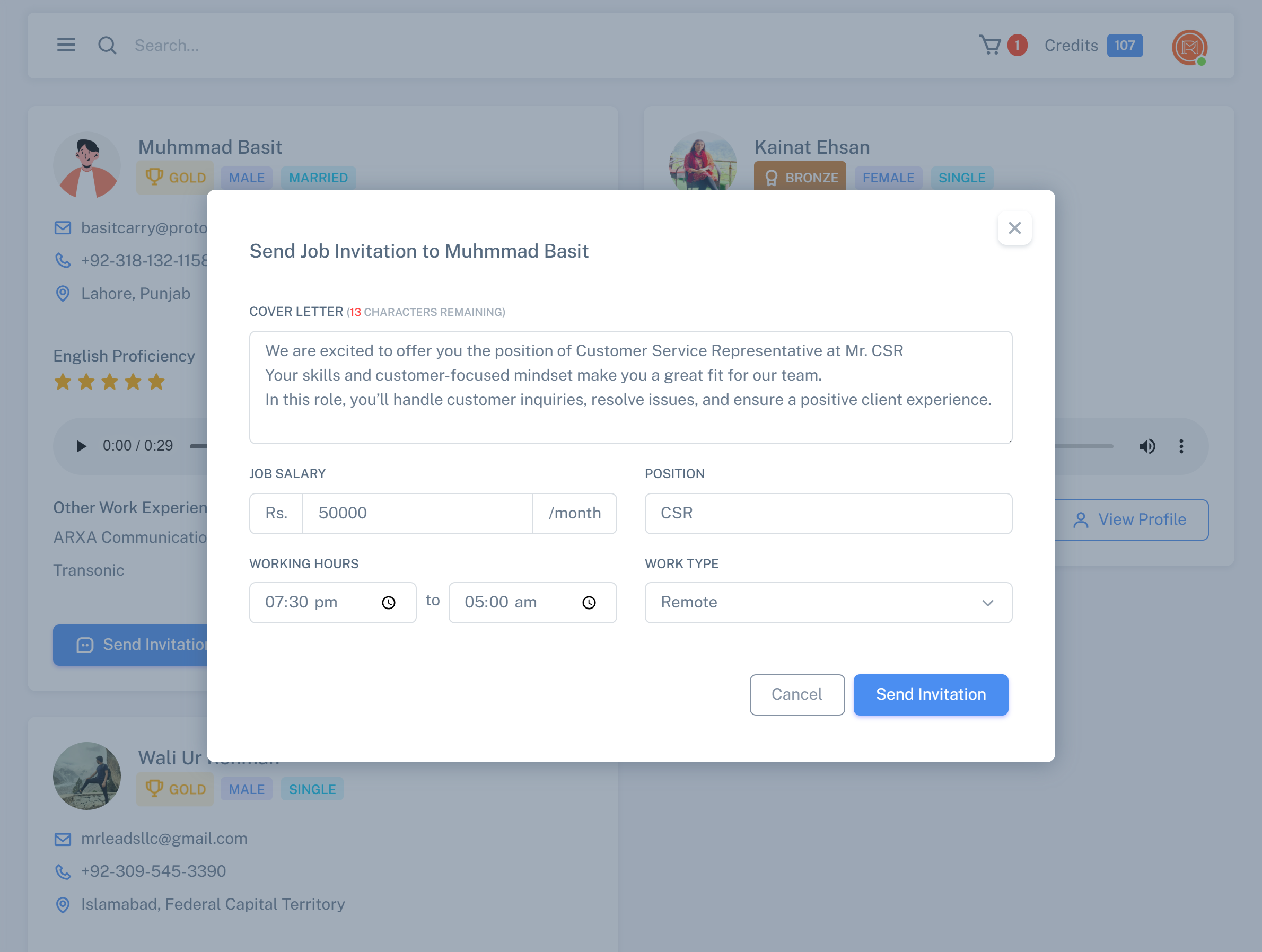Click the Credits 107 badge

1125,46
